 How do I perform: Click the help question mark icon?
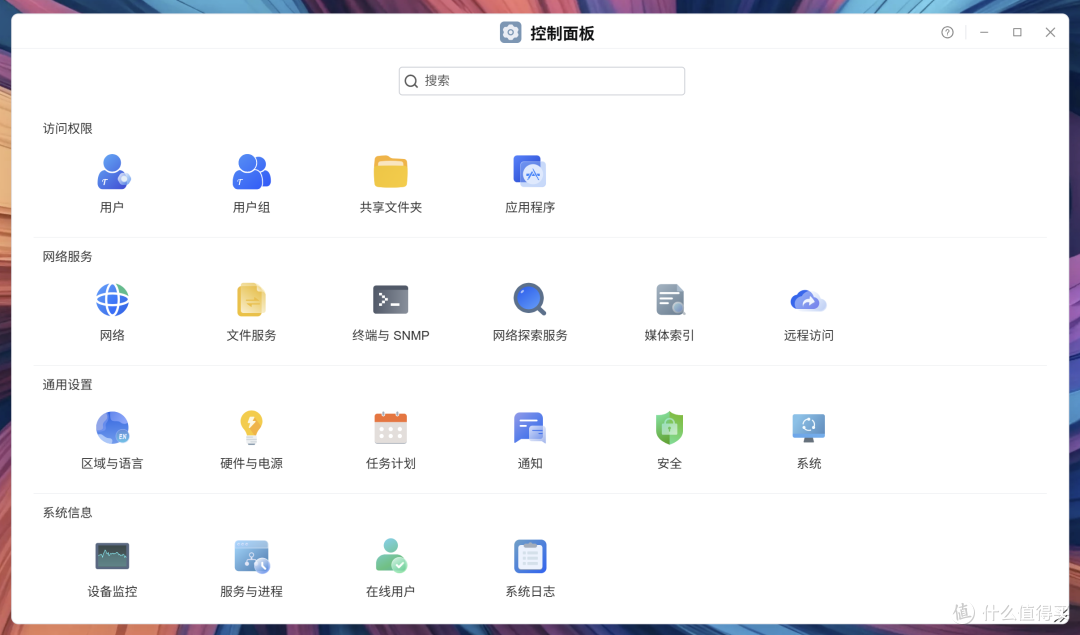click(948, 32)
